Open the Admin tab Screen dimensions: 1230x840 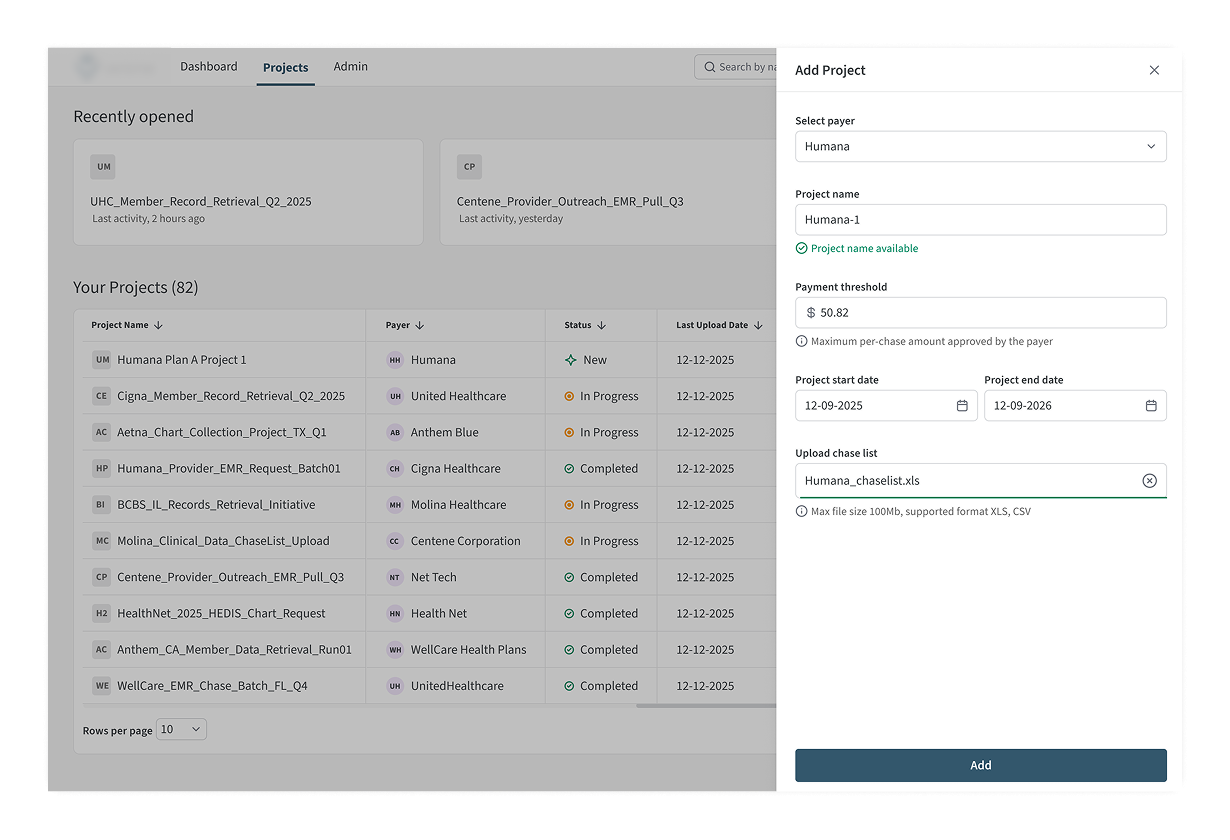point(350,67)
